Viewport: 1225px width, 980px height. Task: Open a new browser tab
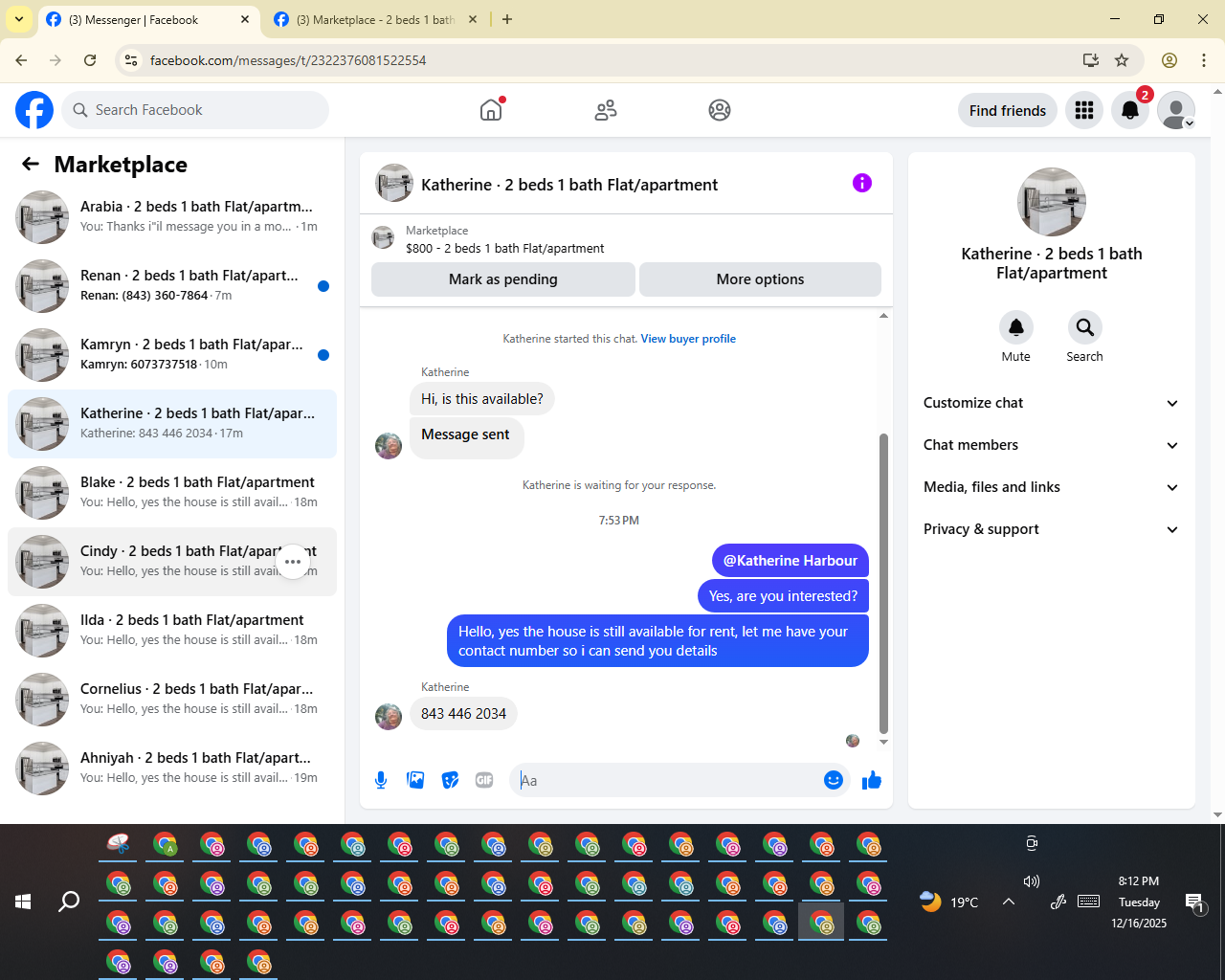[507, 19]
